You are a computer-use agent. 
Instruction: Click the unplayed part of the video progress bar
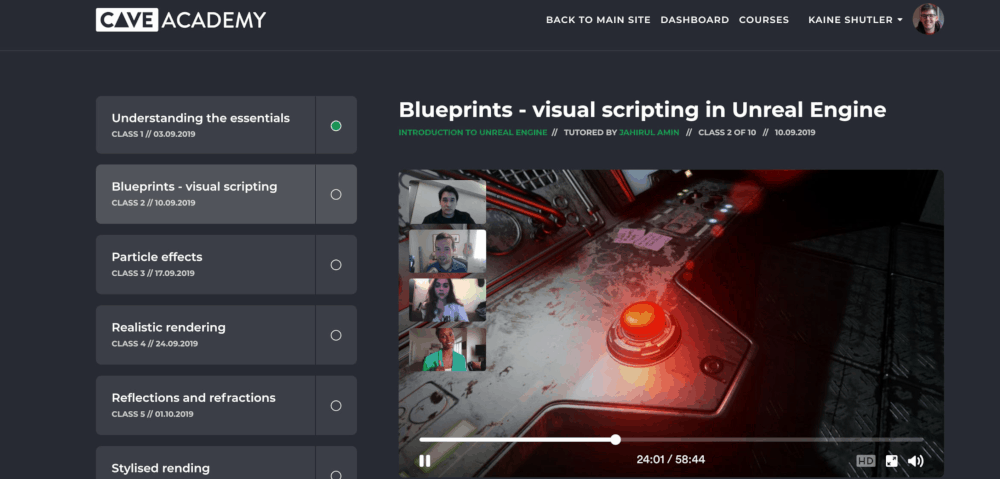tap(772, 439)
